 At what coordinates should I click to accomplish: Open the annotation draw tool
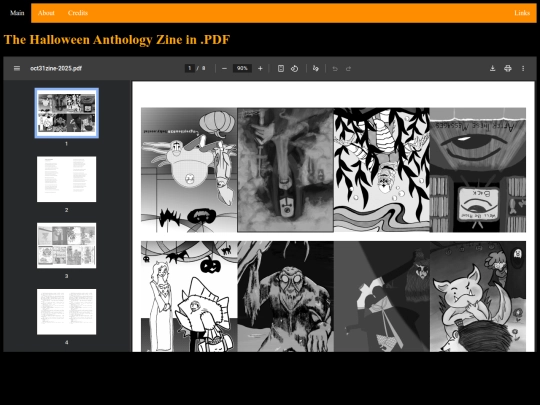[316, 69]
